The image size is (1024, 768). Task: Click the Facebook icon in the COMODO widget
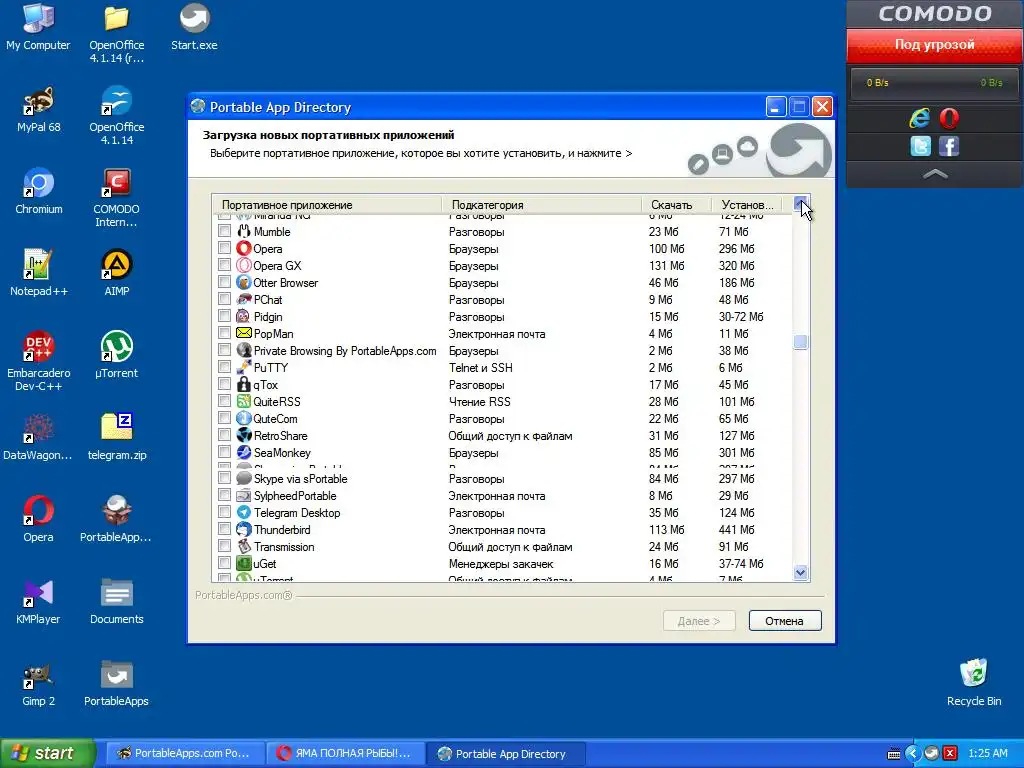click(x=949, y=146)
